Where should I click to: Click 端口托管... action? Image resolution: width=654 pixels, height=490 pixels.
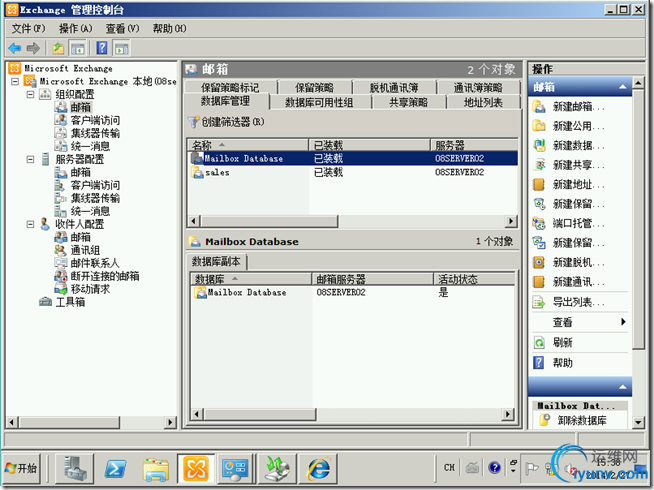569,224
